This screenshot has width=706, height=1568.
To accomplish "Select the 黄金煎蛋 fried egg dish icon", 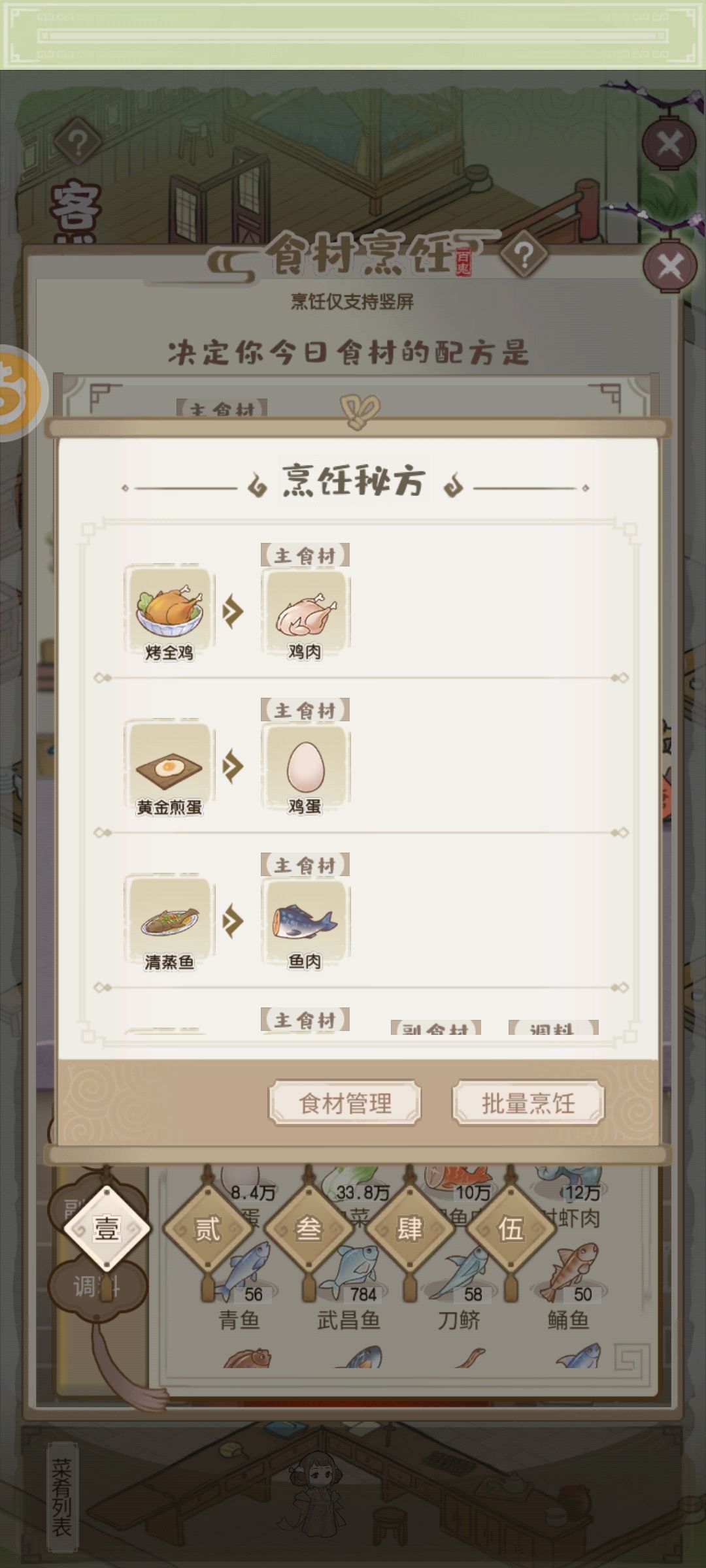I will [x=169, y=767].
